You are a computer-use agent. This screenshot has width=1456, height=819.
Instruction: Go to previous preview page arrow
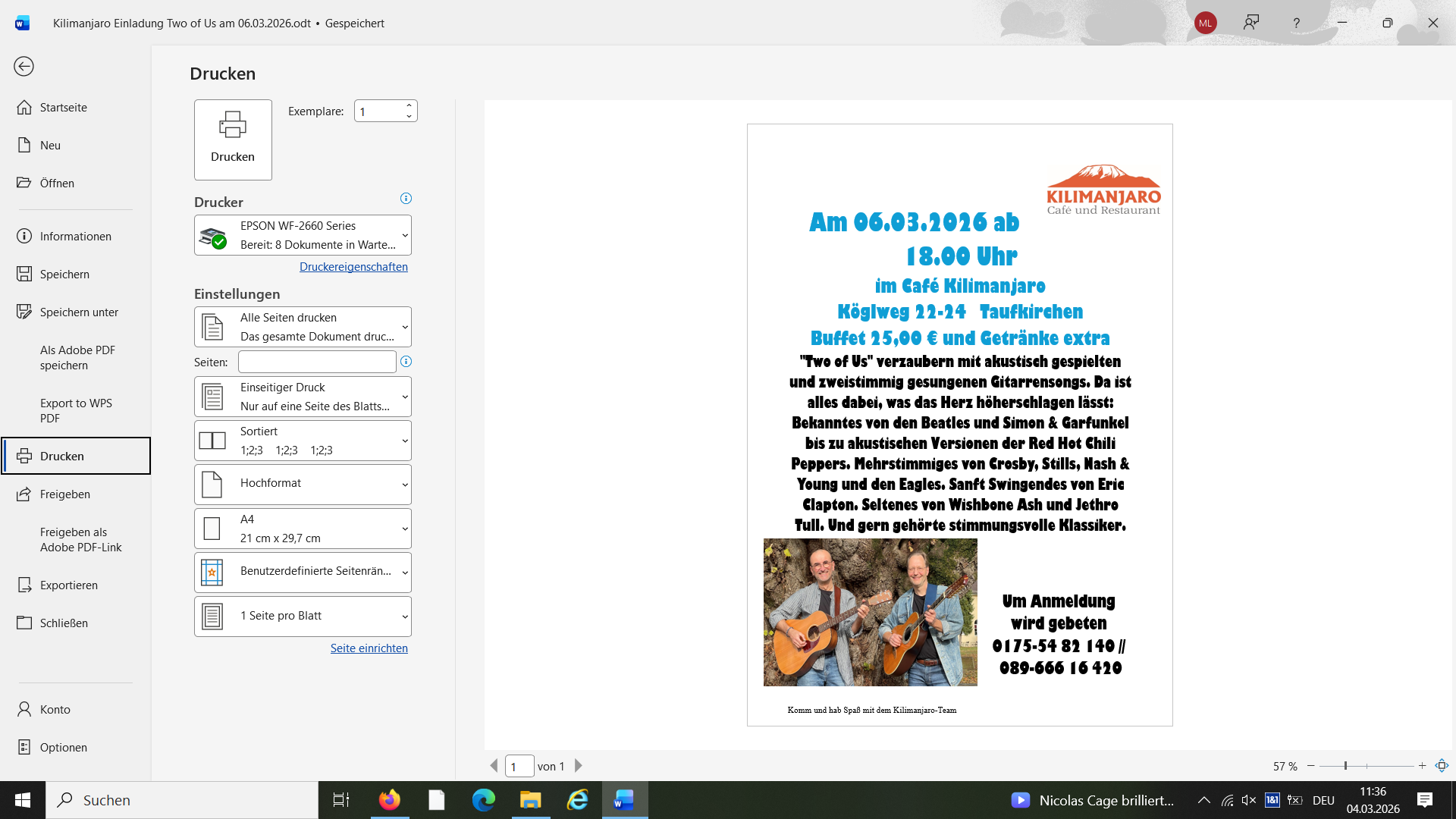[x=494, y=766]
